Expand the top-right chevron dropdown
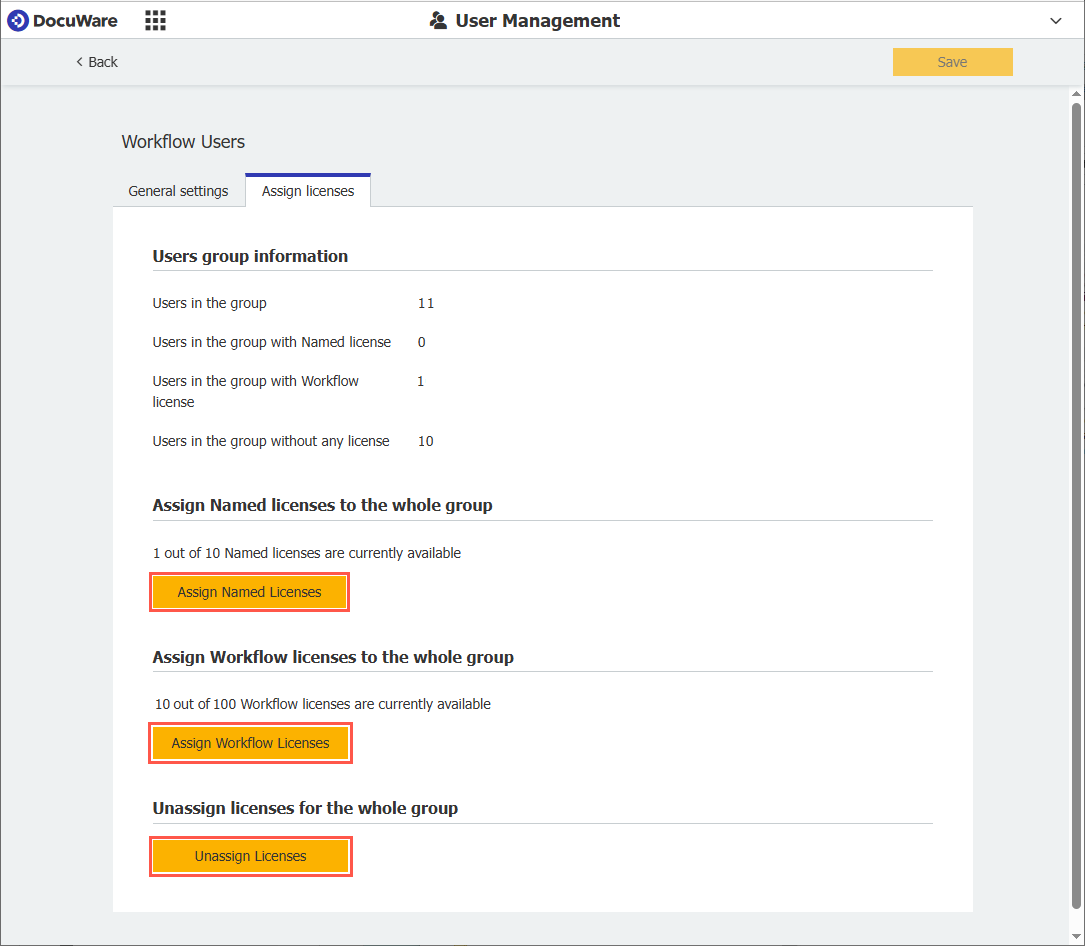Screen dimensions: 1085x946 (x=1056, y=21)
